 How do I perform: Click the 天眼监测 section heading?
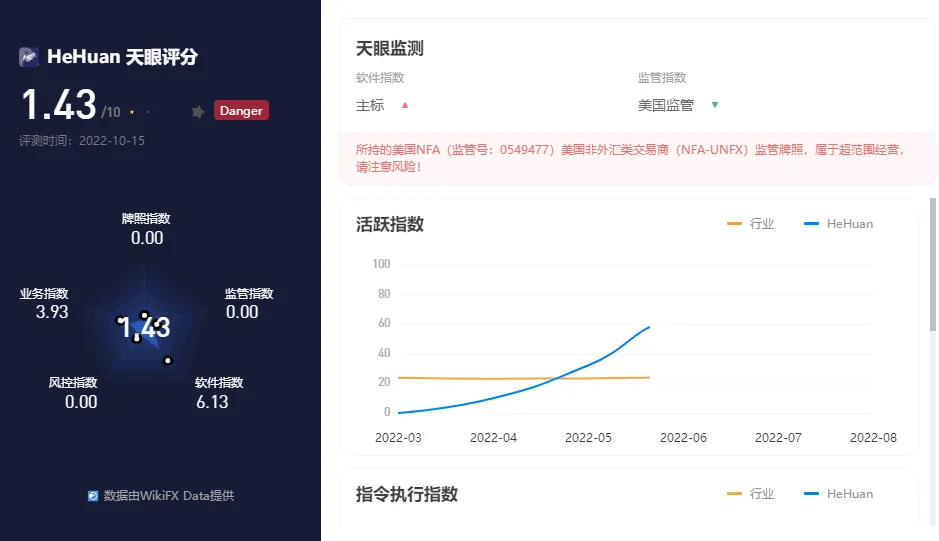tap(390, 49)
